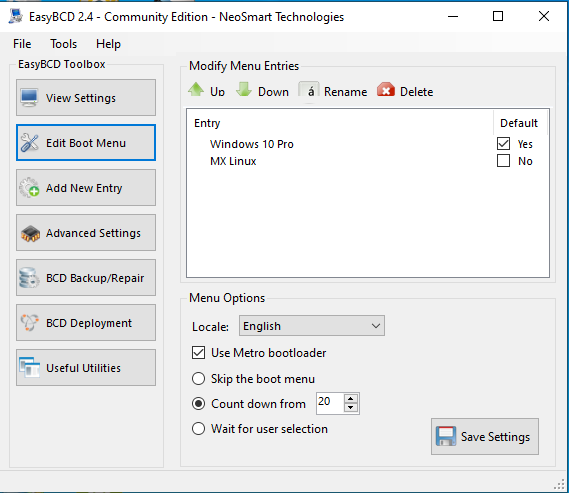The height and width of the screenshot is (493, 569).
Task: Click the floppy disk Save Settings icon
Action: (446, 436)
